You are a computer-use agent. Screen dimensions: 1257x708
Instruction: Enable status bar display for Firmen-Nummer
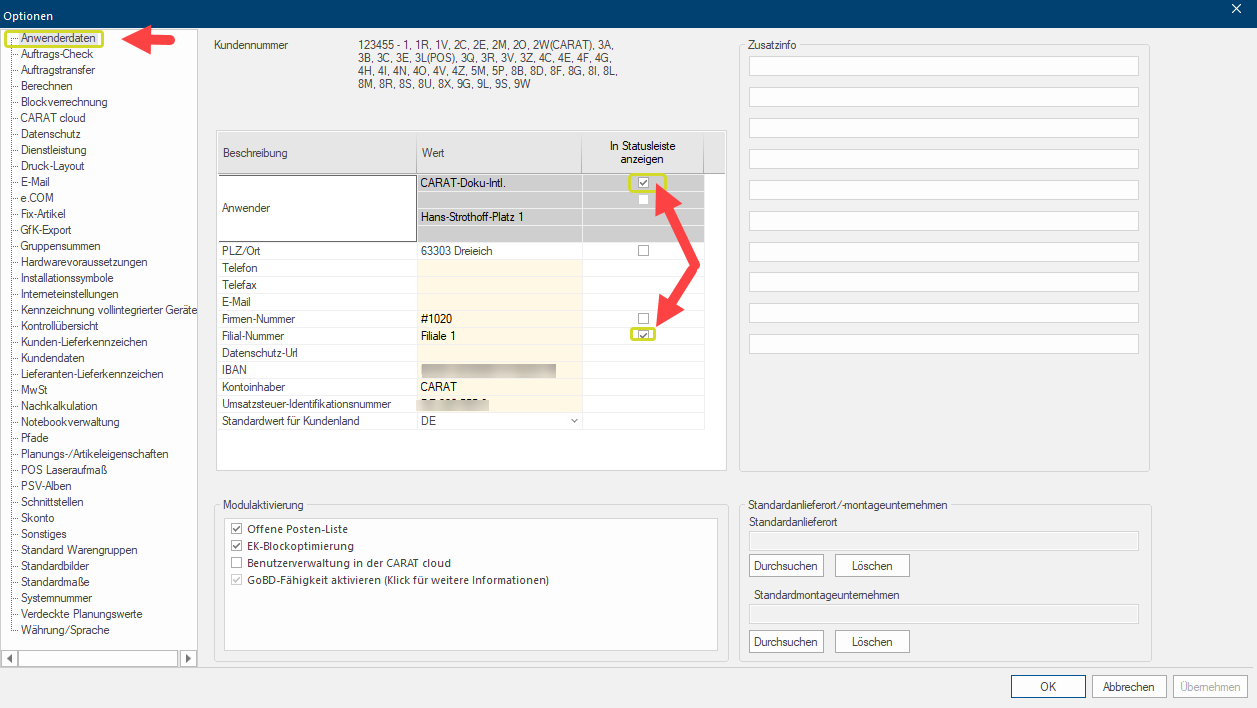click(643, 318)
